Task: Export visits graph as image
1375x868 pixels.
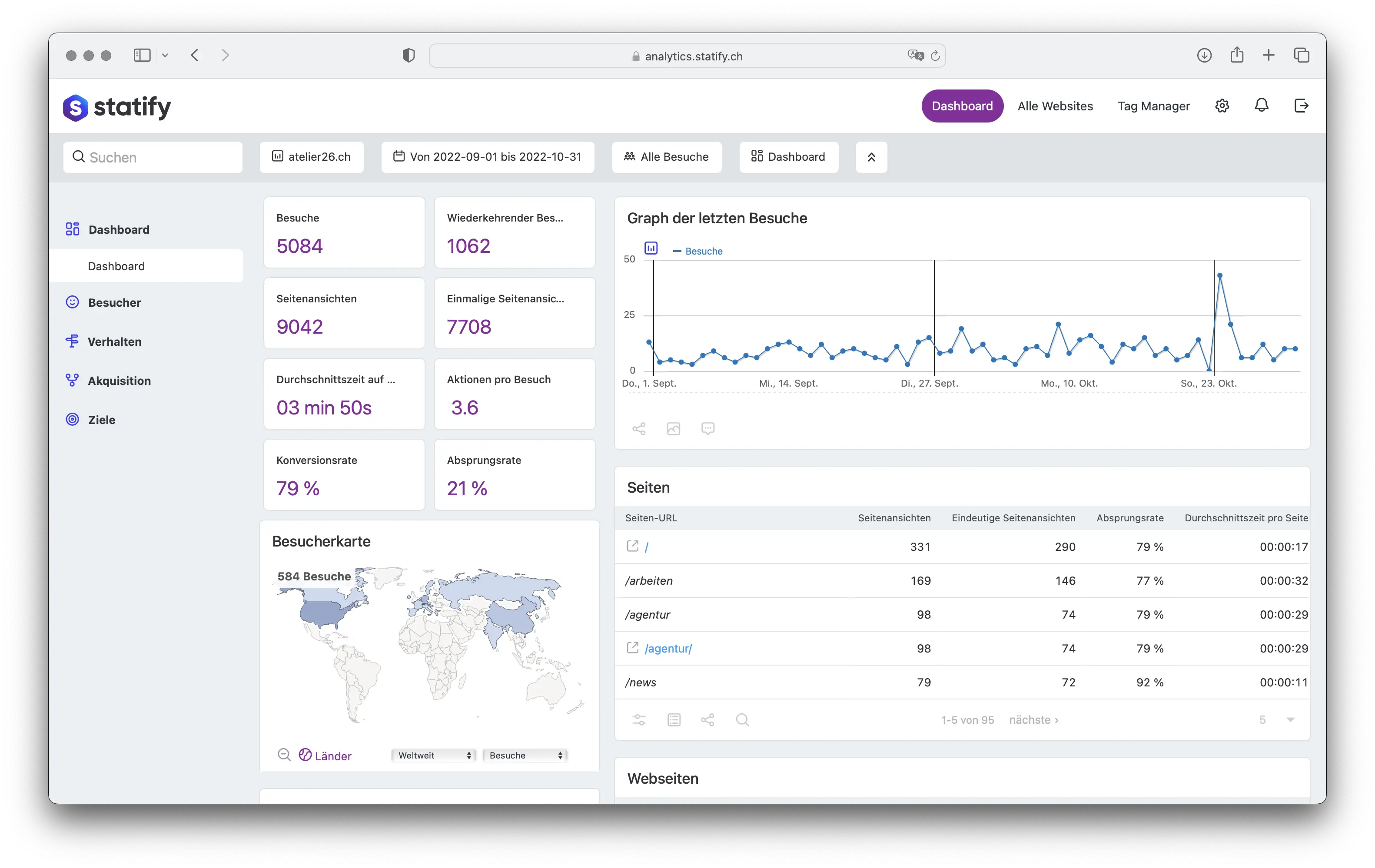Action: (673, 429)
